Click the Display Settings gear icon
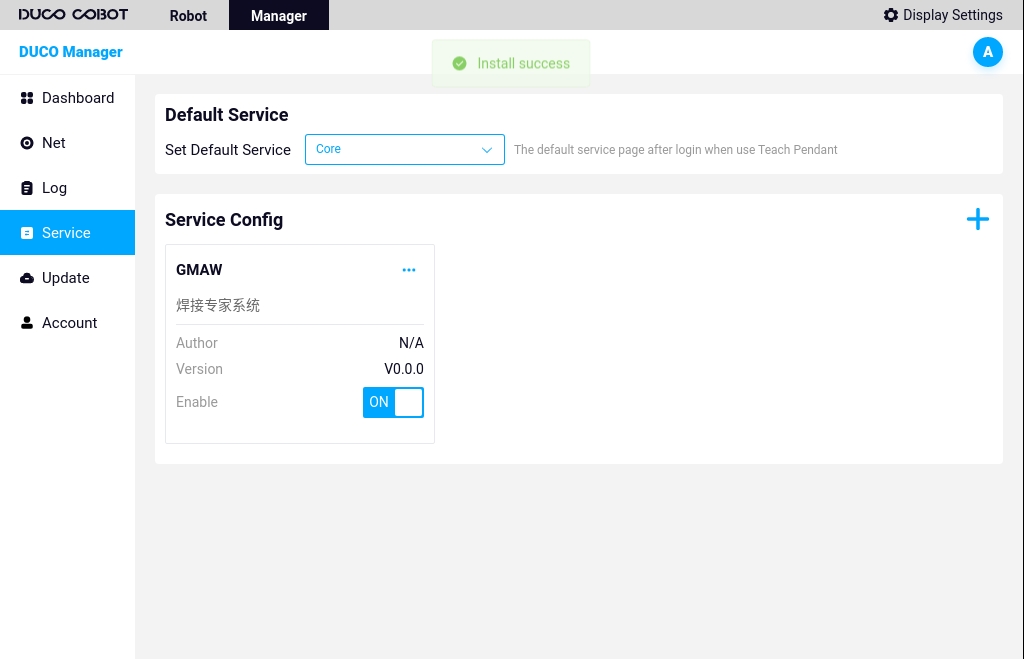 click(890, 15)
